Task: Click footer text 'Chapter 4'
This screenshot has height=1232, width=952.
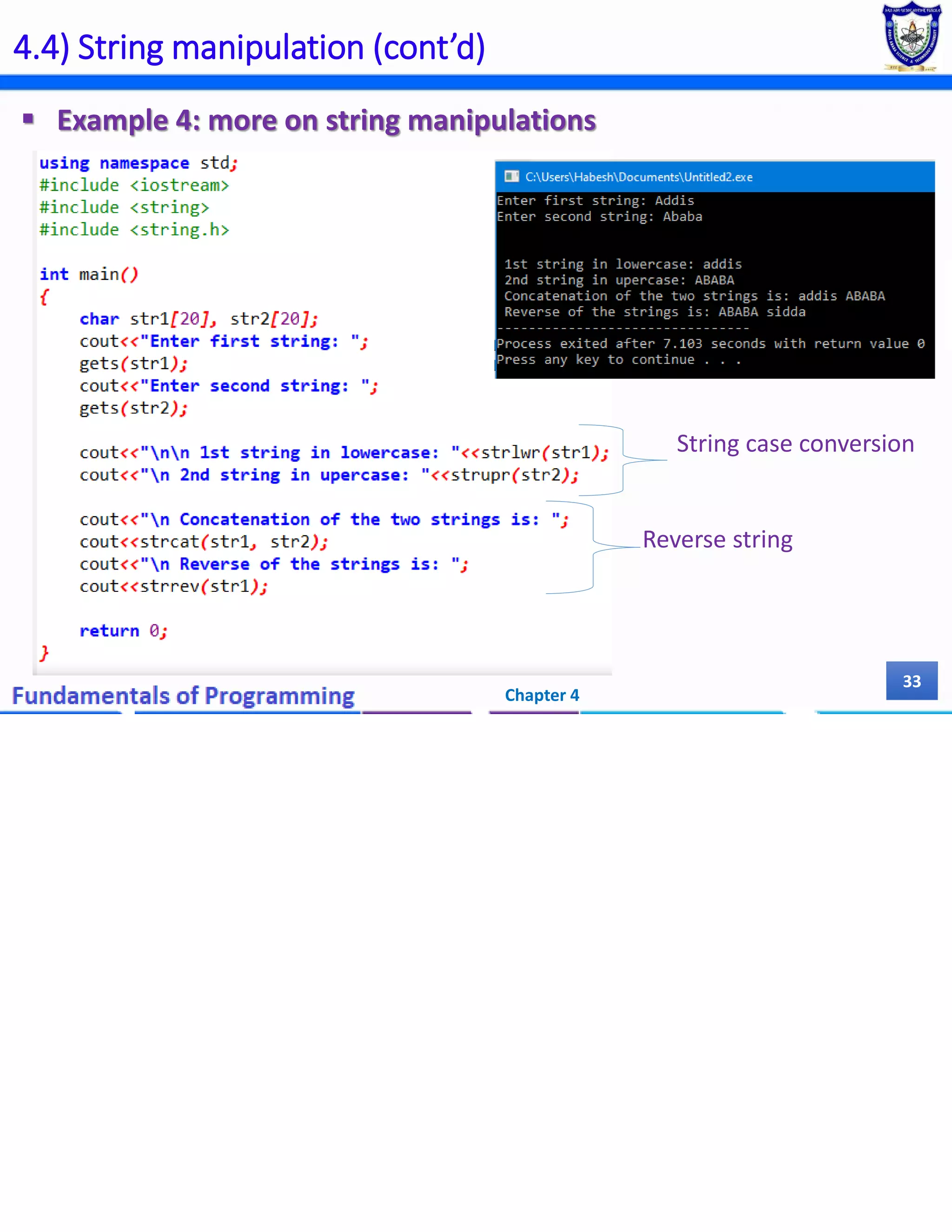Action: (x=542, y=695)
